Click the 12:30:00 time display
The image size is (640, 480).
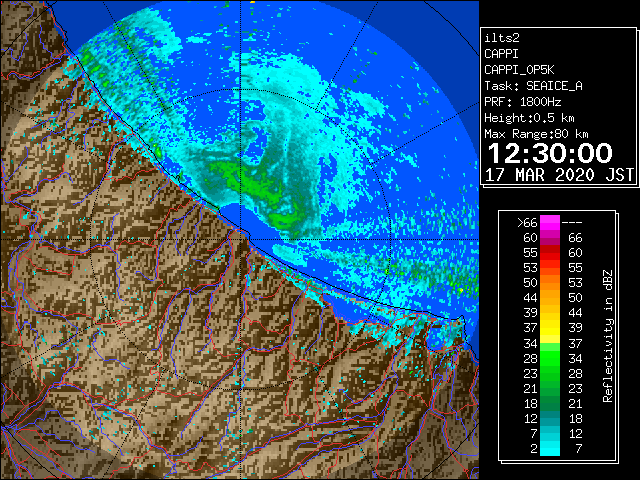pos(550,153)
